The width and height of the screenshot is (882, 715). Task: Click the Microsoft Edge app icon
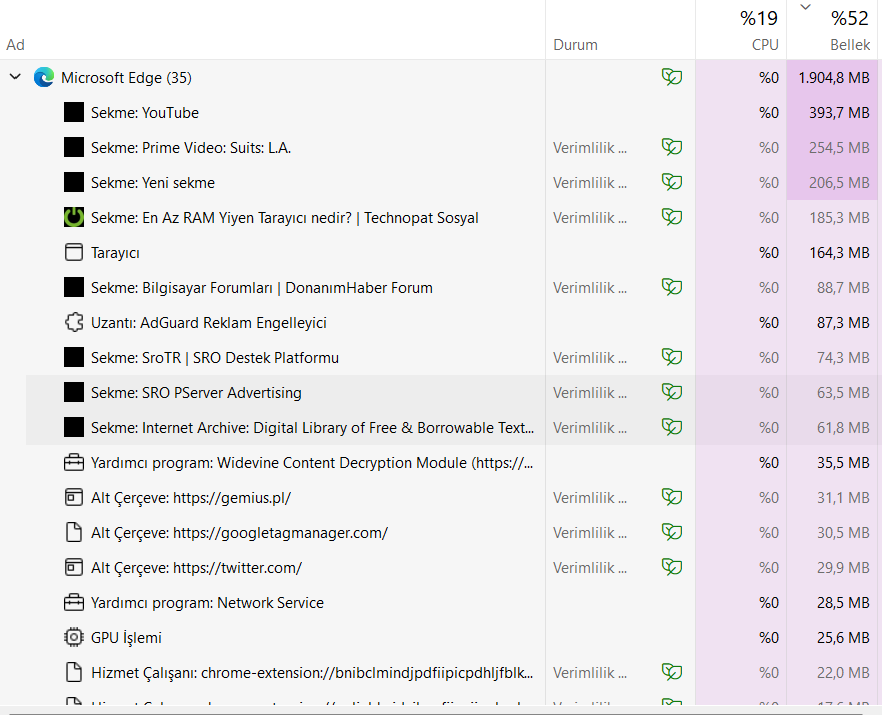43,78
